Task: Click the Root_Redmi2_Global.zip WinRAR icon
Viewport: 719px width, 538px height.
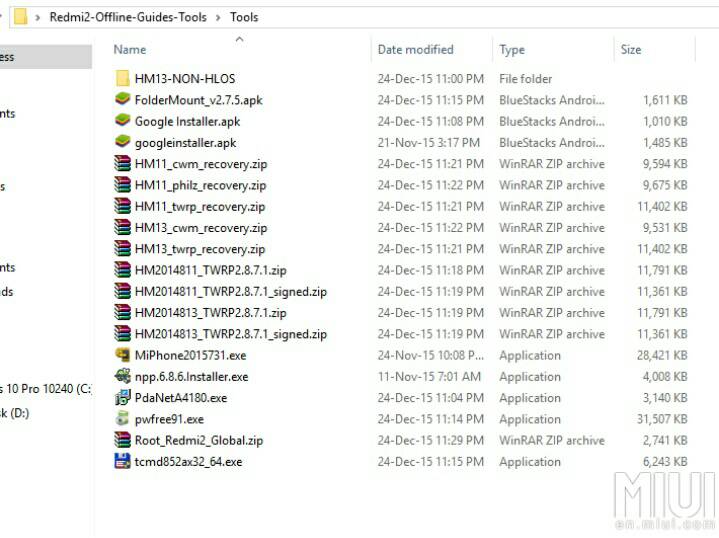Action: click(122, 440)
